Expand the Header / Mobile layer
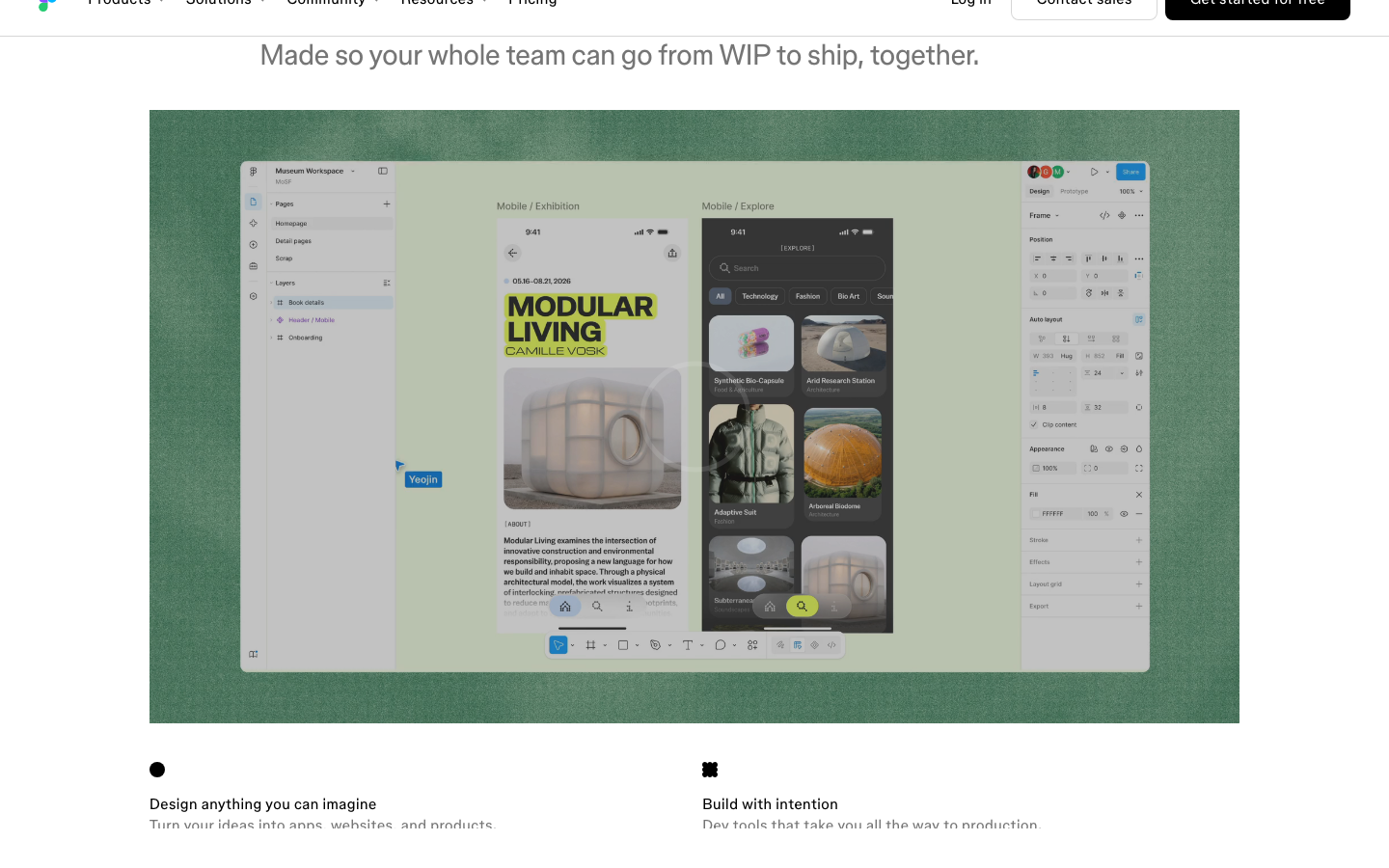 pyautogui.click(x=271, y=320)
